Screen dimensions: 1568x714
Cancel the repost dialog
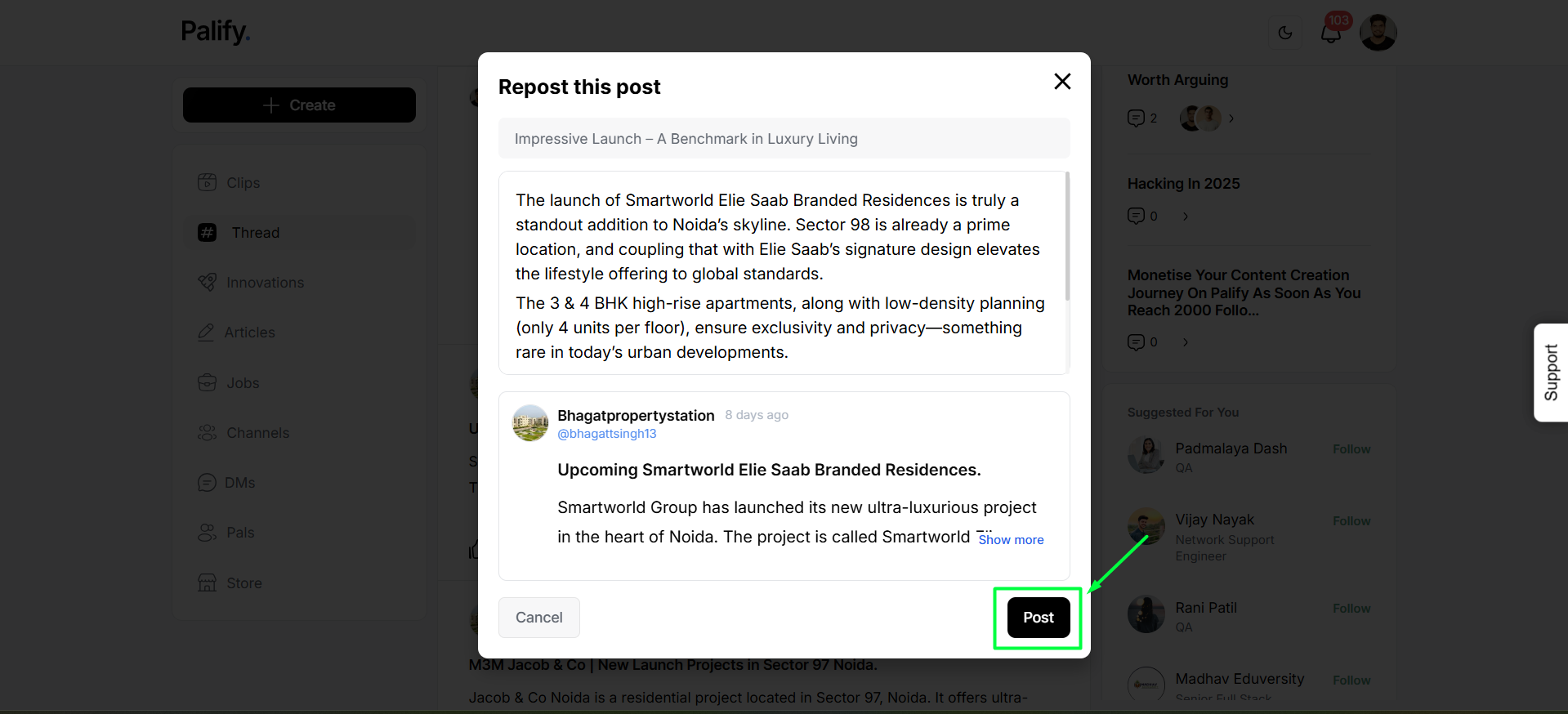[538, 618]
